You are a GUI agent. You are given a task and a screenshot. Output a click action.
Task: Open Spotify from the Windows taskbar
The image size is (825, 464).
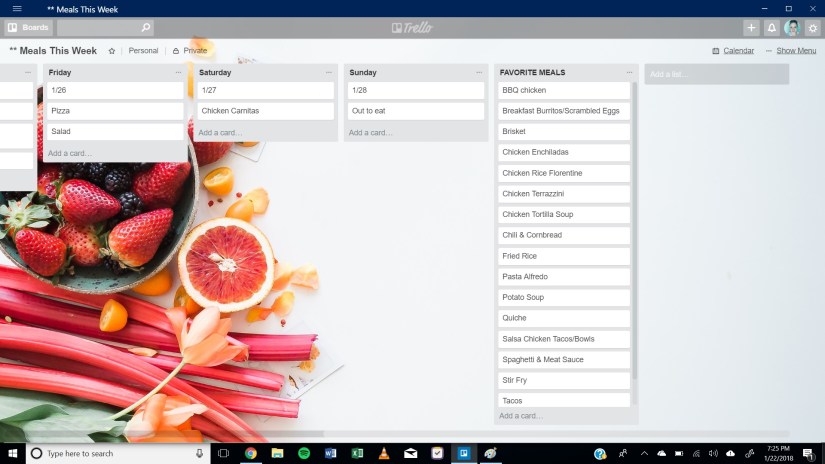pos(304,453)
